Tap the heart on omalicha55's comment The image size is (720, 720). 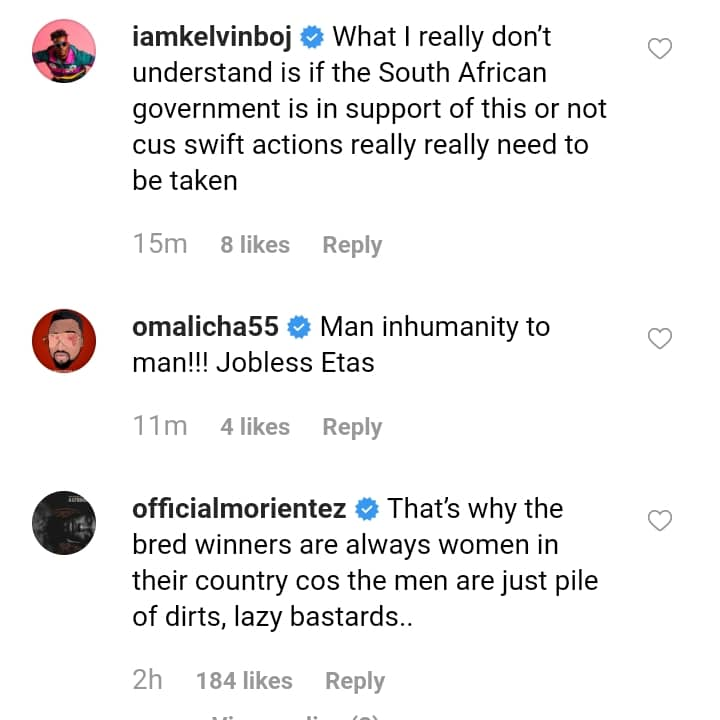click(660, 339)
